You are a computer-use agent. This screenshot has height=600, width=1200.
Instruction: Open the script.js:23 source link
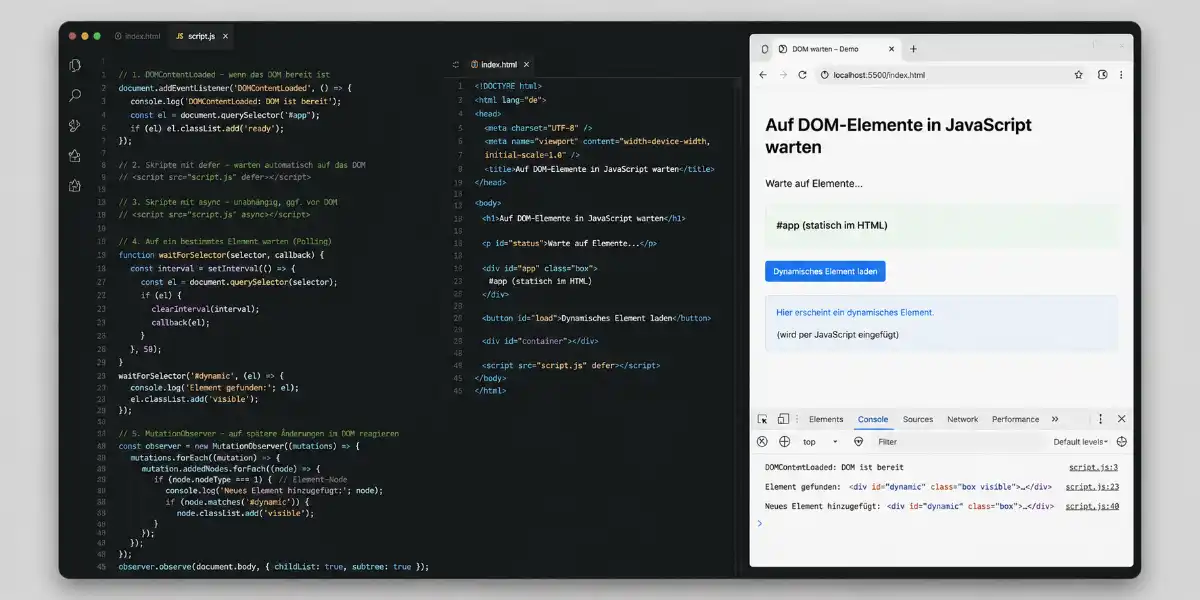tap(1092, 487)
